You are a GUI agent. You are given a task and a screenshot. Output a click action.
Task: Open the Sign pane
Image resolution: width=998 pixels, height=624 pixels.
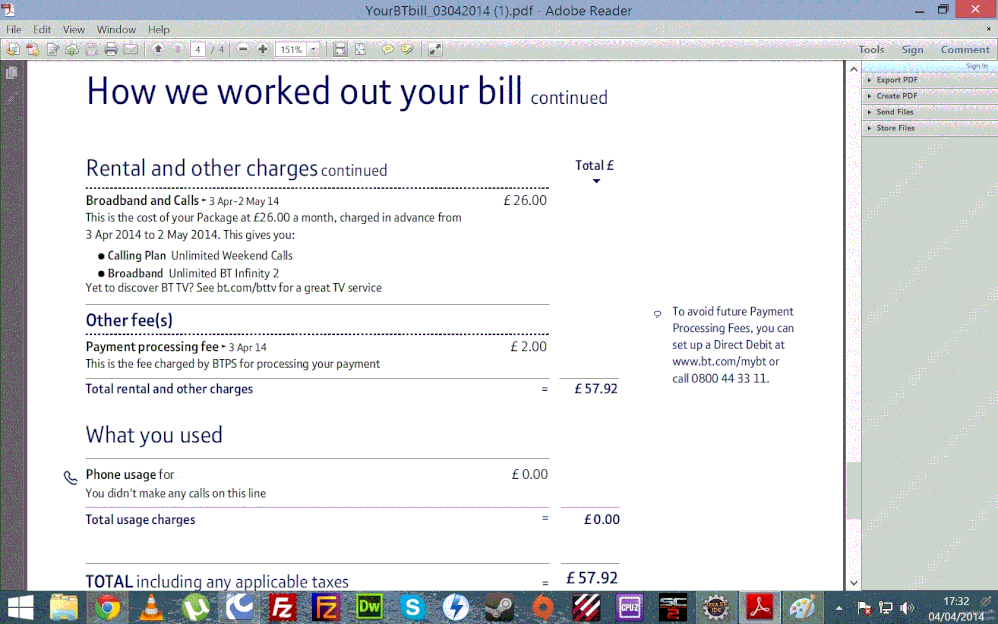click(912, 50)
